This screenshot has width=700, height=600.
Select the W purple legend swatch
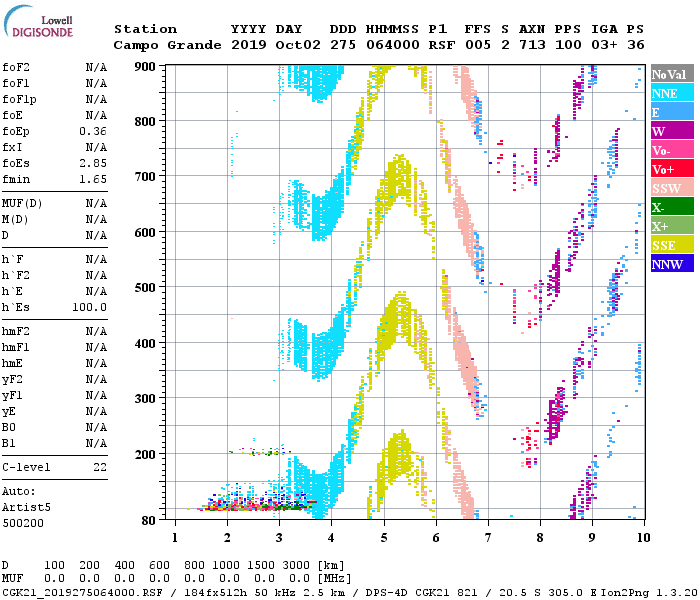672,131
